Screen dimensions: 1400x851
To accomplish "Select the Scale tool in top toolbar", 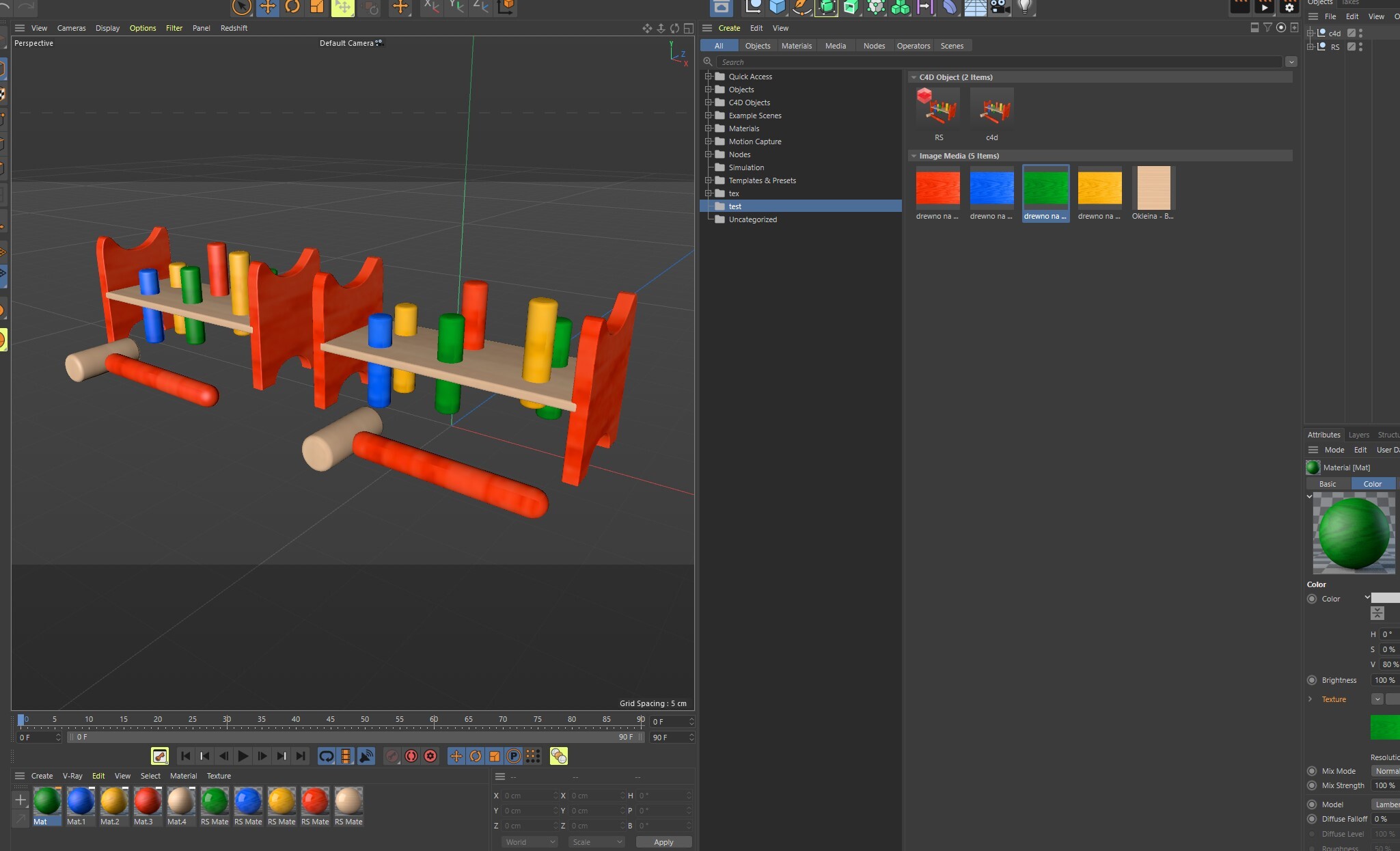I will point(317,7).
